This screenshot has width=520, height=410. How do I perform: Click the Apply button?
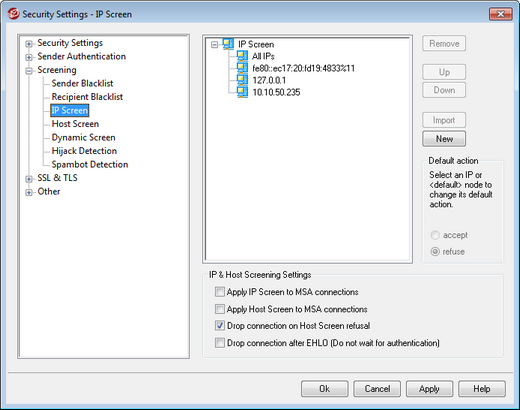pyautogui.click(x=429, y=389)
